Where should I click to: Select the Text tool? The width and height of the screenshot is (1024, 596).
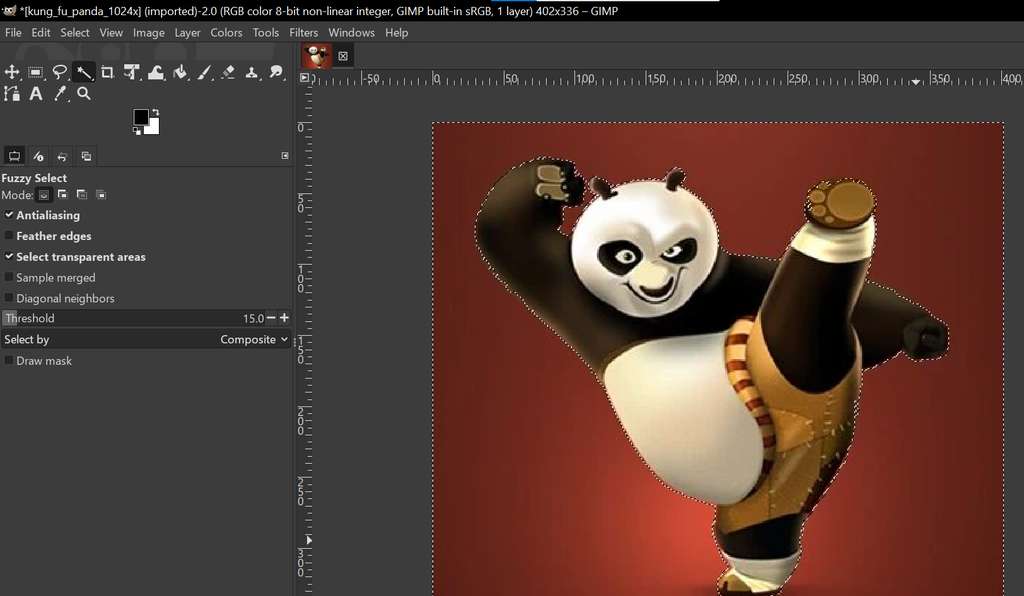pos(36,94)
